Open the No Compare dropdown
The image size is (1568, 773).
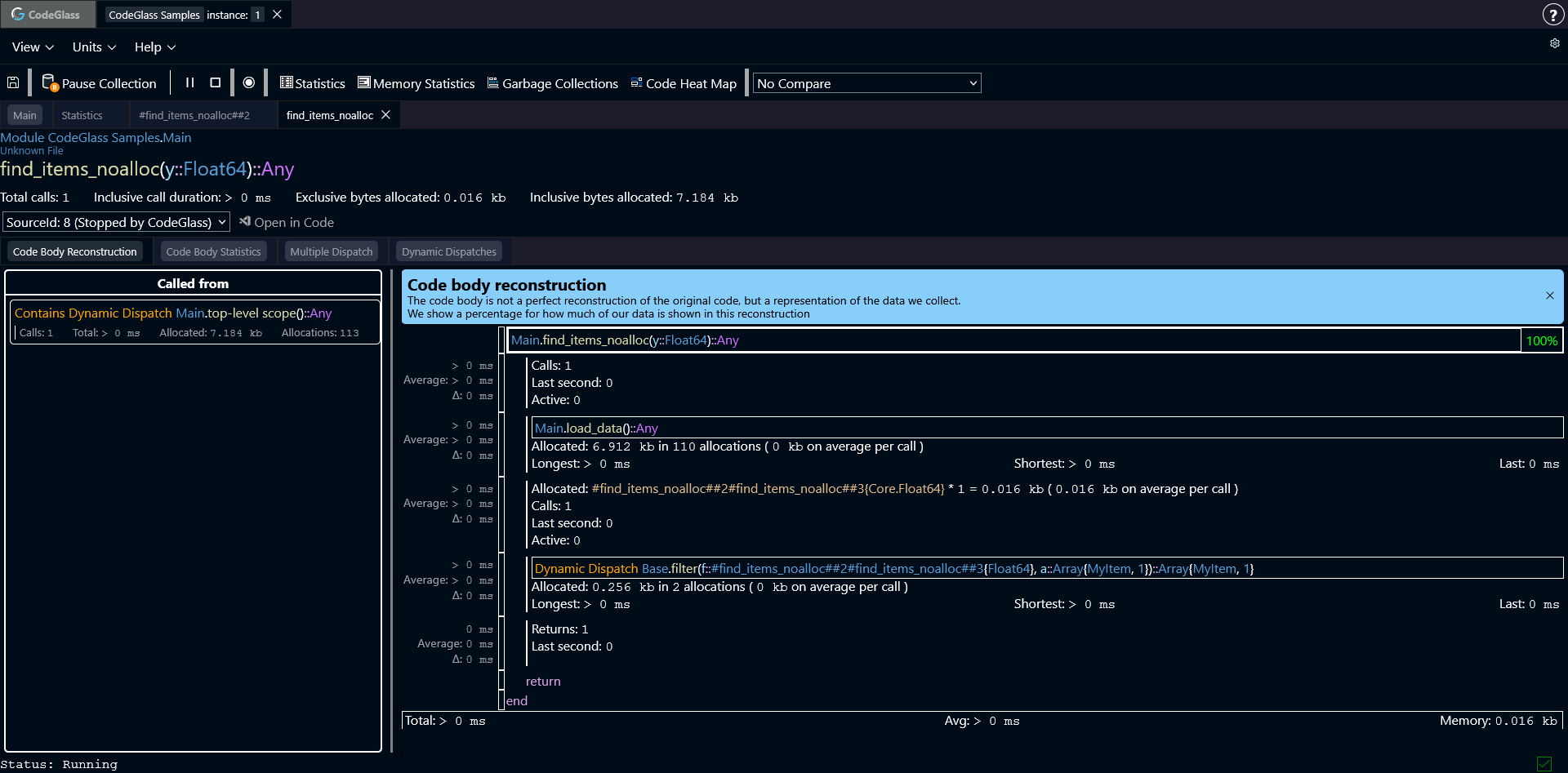[x=866, y=82]
